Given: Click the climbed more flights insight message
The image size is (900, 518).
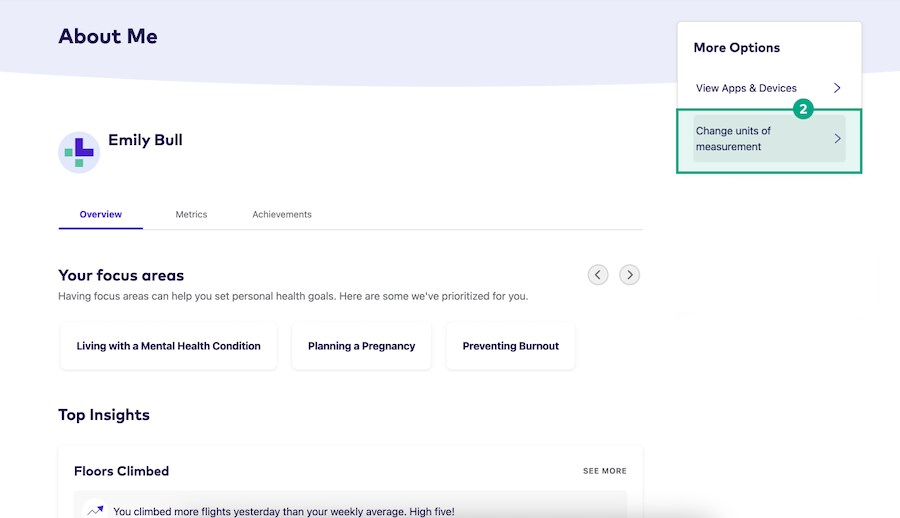Looking at the screenshot, I should [283, 511].
